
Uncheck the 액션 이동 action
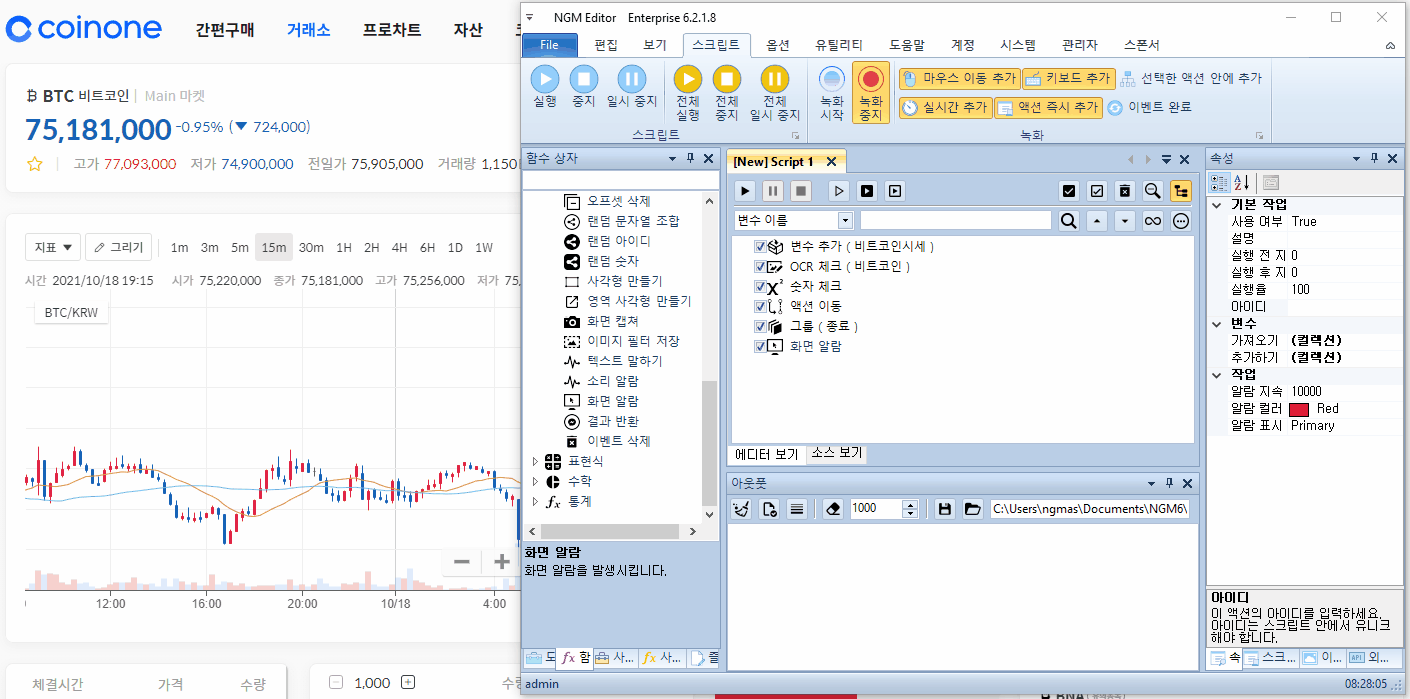coord(761,307)
